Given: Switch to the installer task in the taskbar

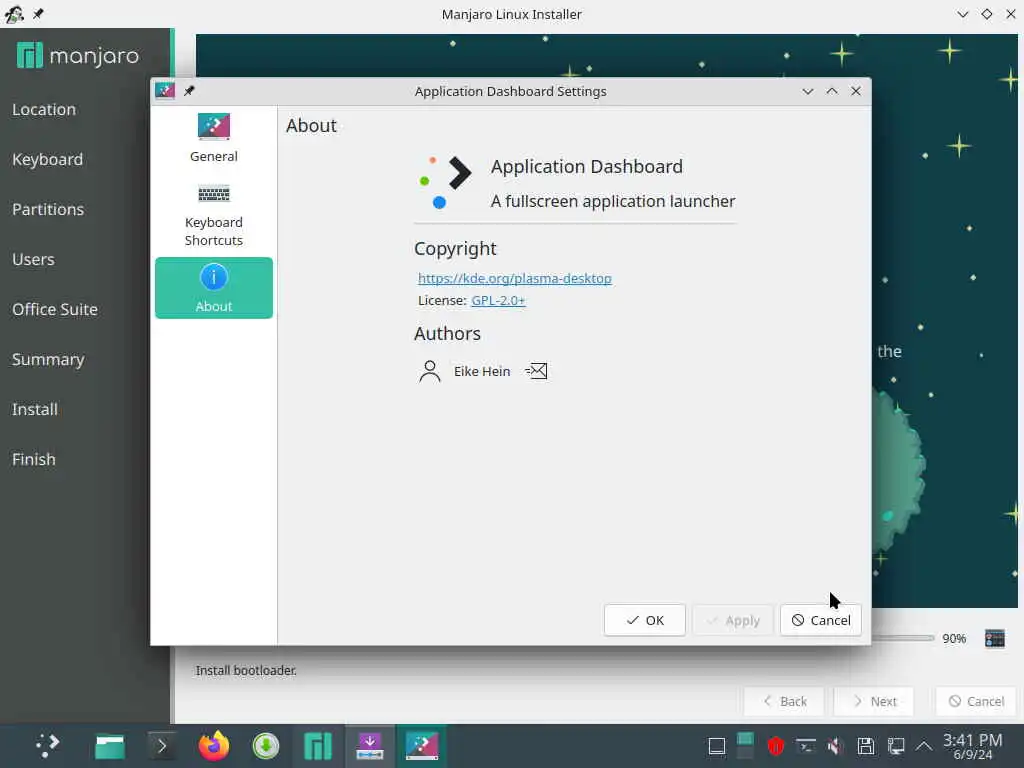Looking at the screenshot, I should [370, 746].
